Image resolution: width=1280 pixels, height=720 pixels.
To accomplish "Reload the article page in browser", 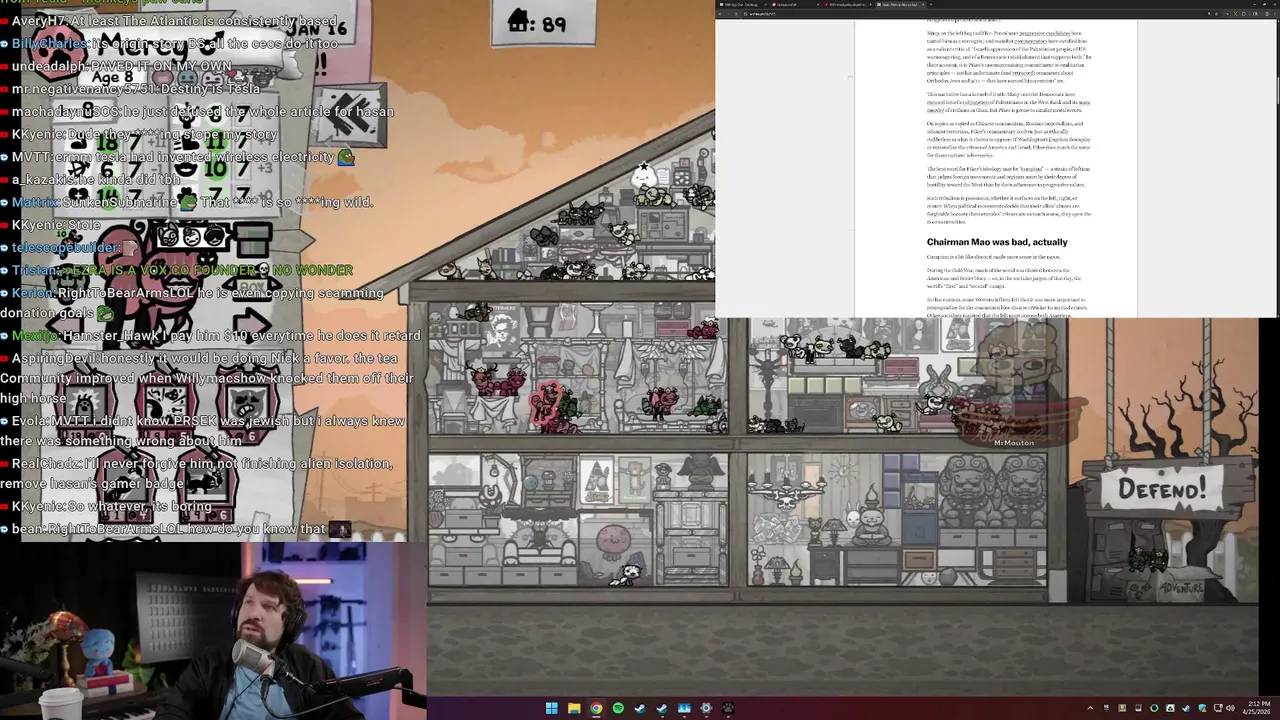I will pyautogui.click(x=736, y=14).
